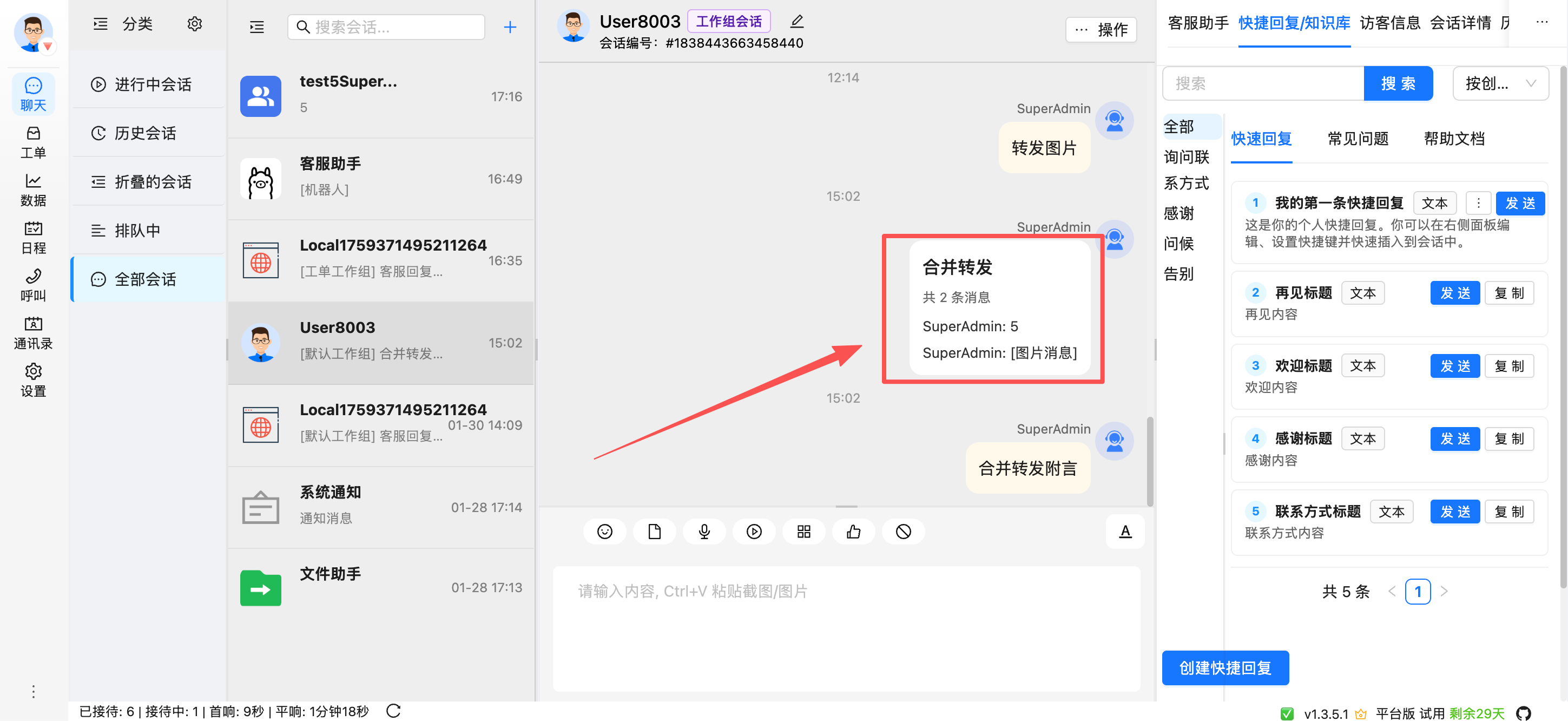This screenshot has width=1568, height=721.
Task: Click the avatar status indicator
Action: 48,47
